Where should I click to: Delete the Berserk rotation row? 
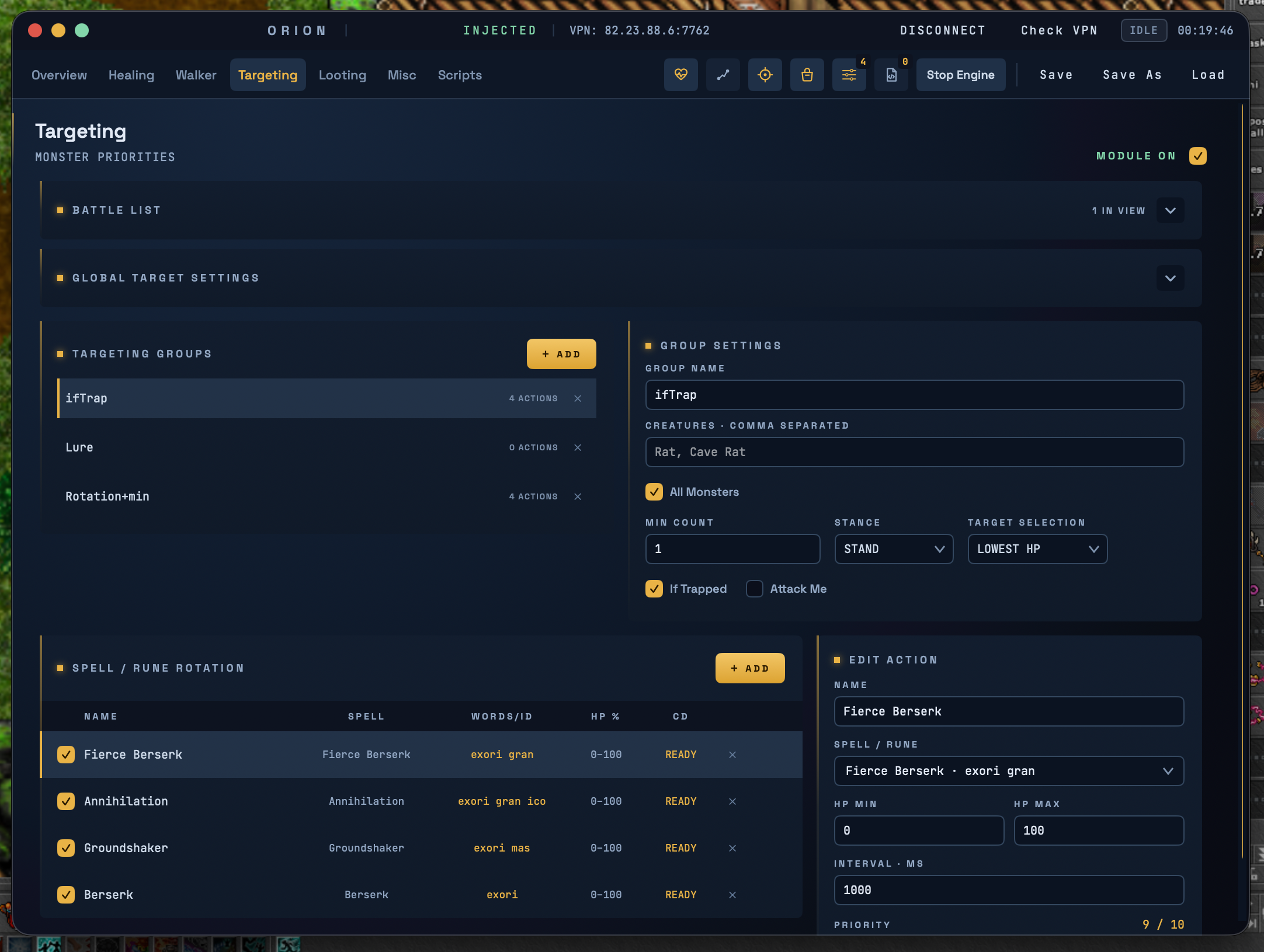732,895
